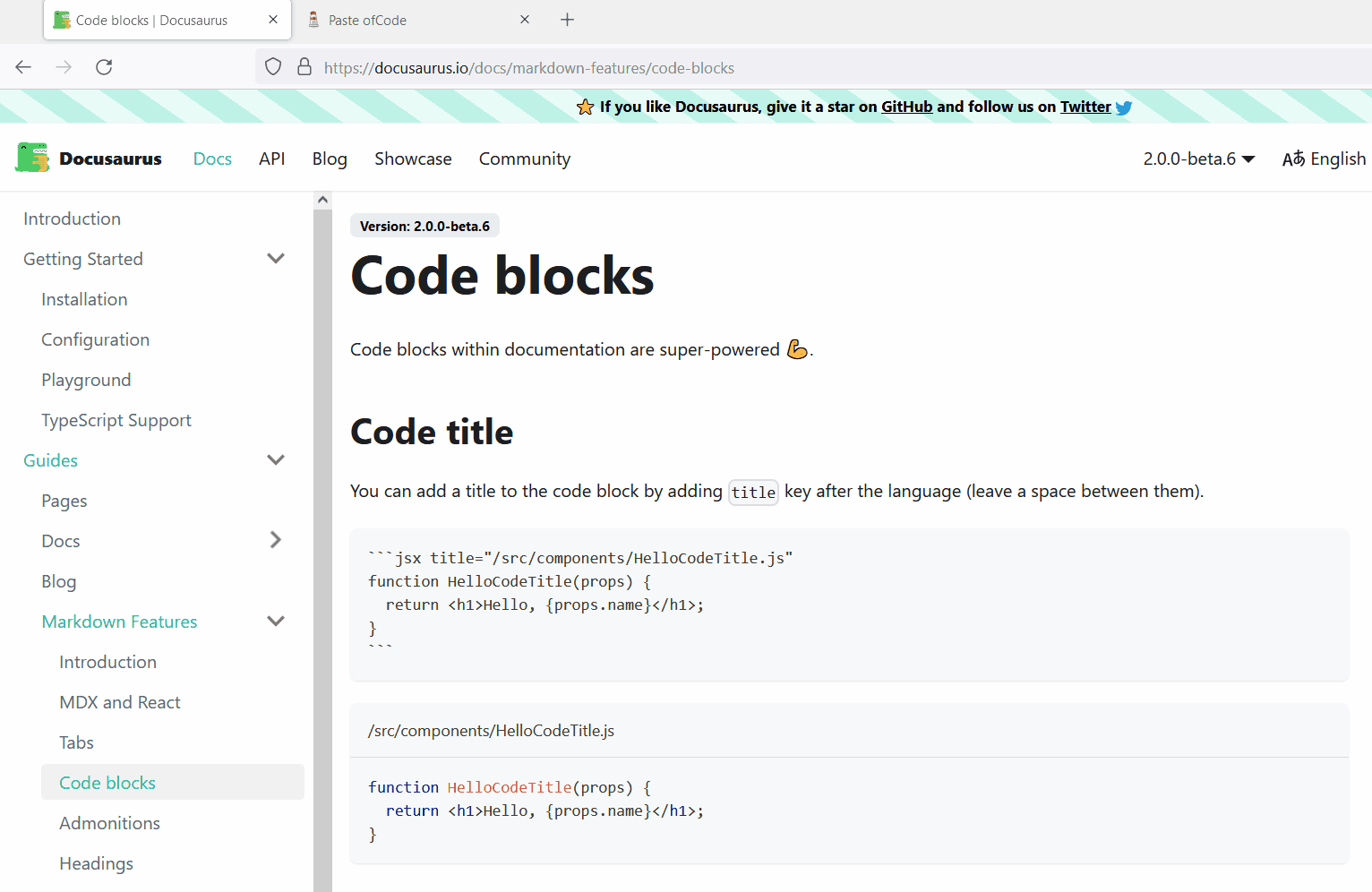Open the GitHub link in the banner
Image resolution: width=1372 pixels, height=892 pixels.
tap(906, 107)
